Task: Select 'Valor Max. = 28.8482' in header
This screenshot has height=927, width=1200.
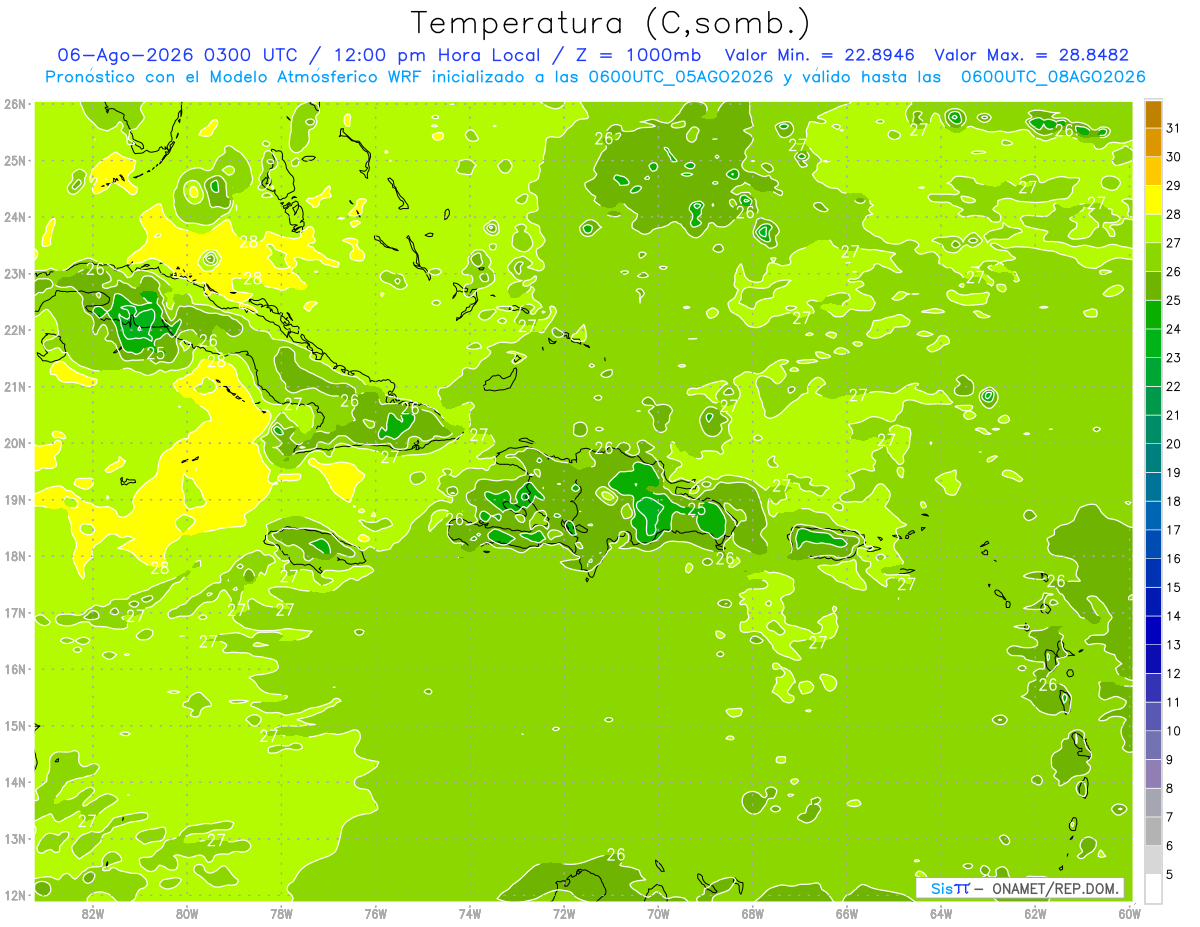Action: [1032, 55]
